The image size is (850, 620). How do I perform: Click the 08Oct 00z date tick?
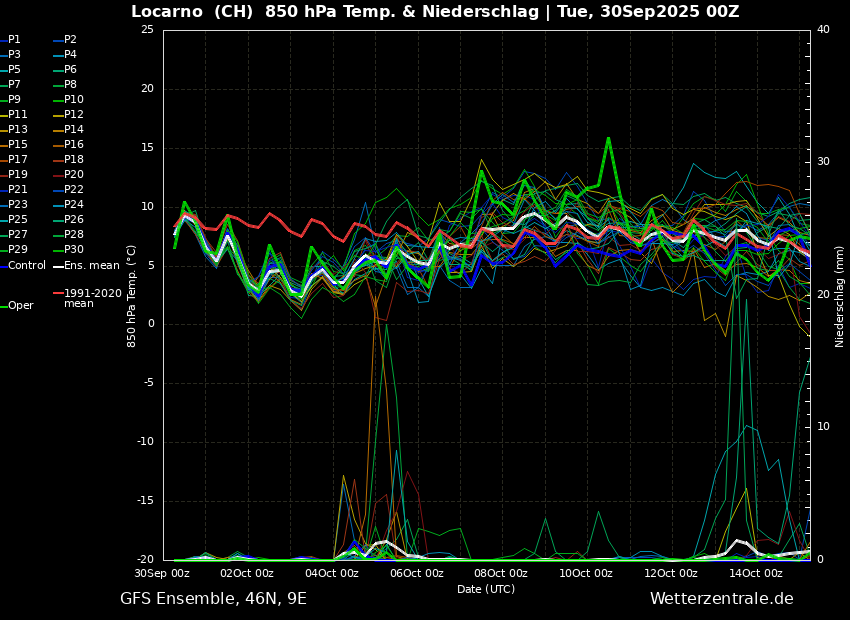click(x=501, y=573)
